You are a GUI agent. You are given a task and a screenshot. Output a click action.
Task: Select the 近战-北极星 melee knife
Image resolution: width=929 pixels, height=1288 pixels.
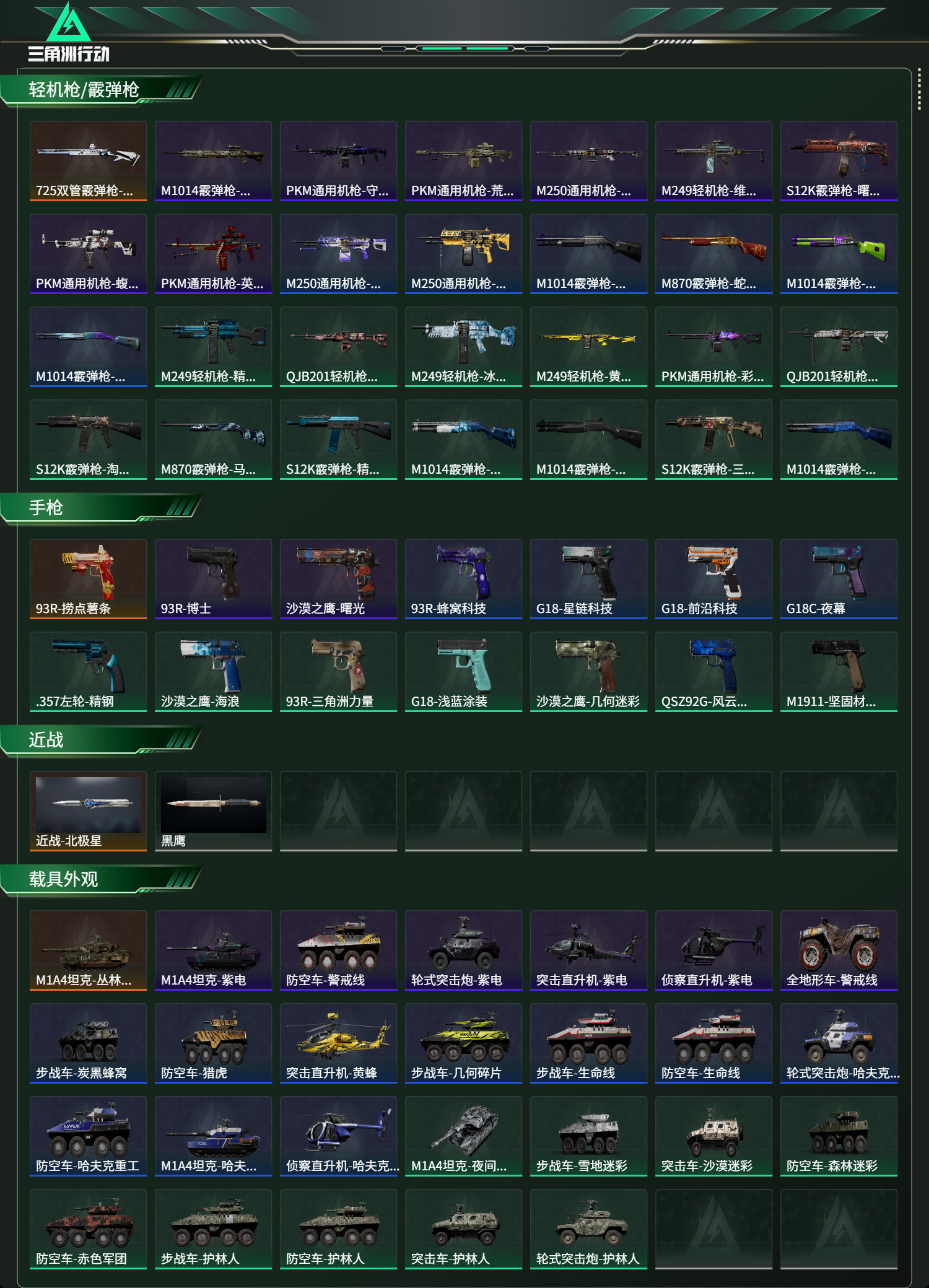click(x=89, y=811)
